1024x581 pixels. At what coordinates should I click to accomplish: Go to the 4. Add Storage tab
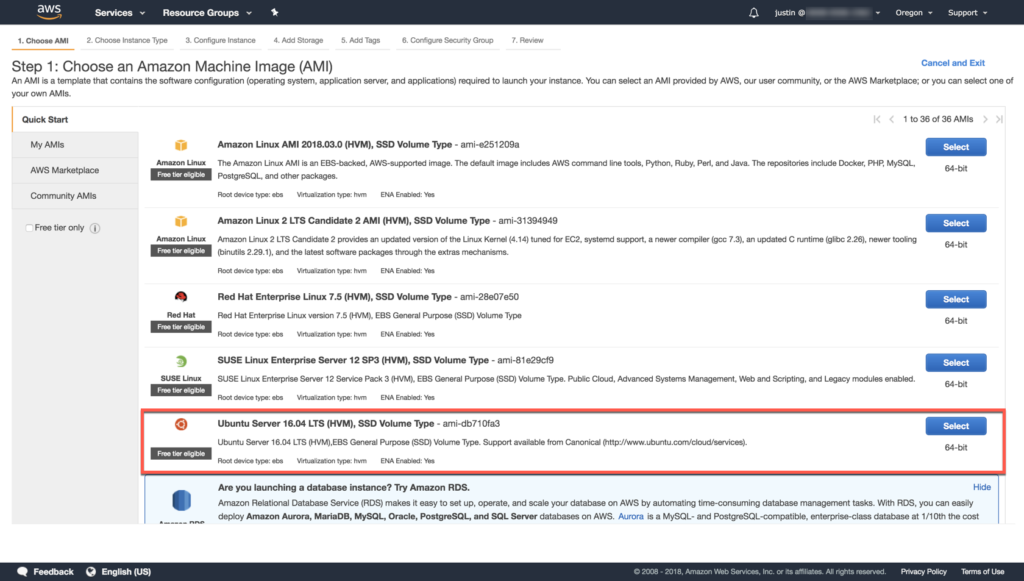(298, 40)
